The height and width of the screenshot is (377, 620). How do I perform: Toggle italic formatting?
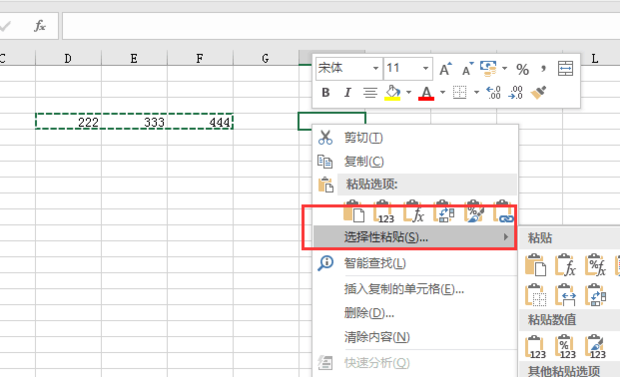pyautogui.click(x=347, y=93)
